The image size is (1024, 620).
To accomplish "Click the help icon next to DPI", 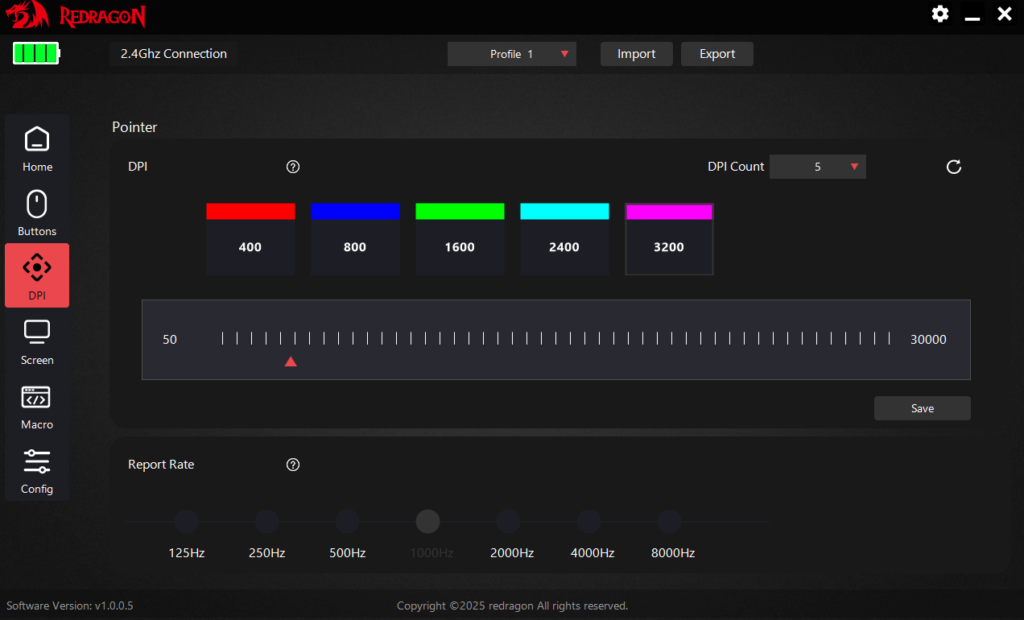I will point(293,167).
